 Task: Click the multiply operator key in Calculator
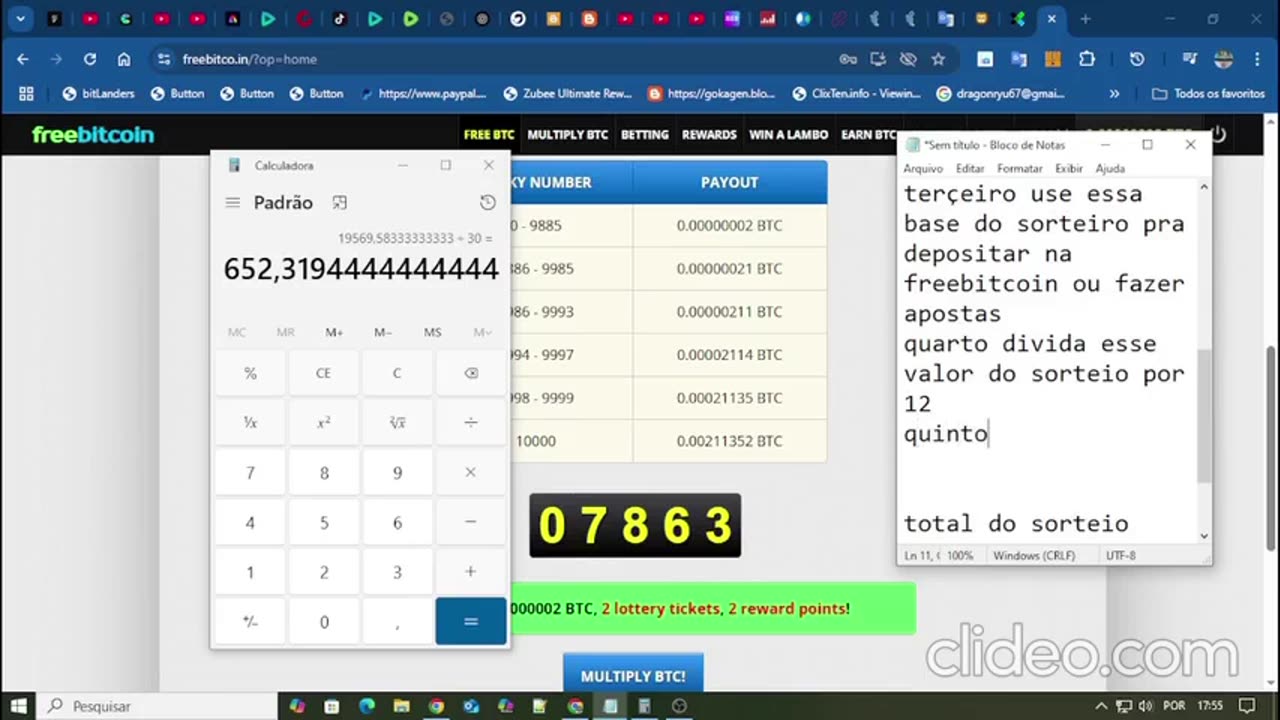pyautogui.click(x=471, y=472)
